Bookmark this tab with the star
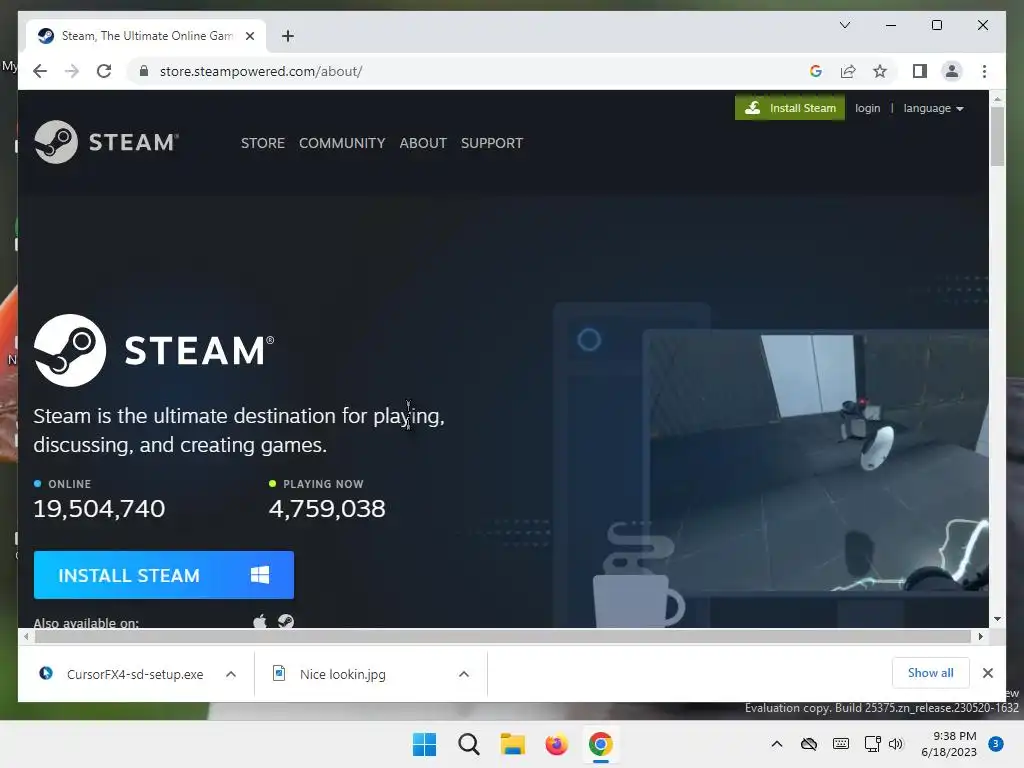Screen dimensions: 1024x768 880,71
